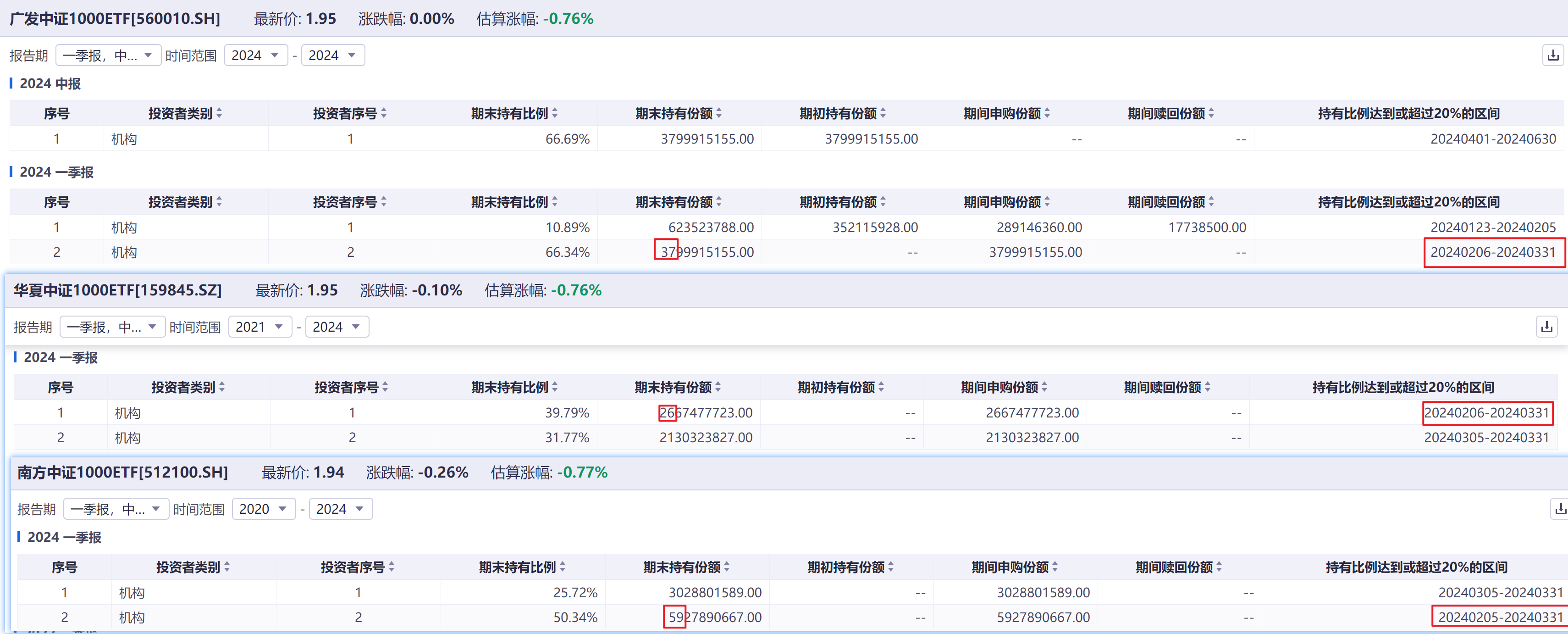Open start year 2021 dropdown for 华夏
The height and width of the screenshot is (634, 1568).
[260, 327]
